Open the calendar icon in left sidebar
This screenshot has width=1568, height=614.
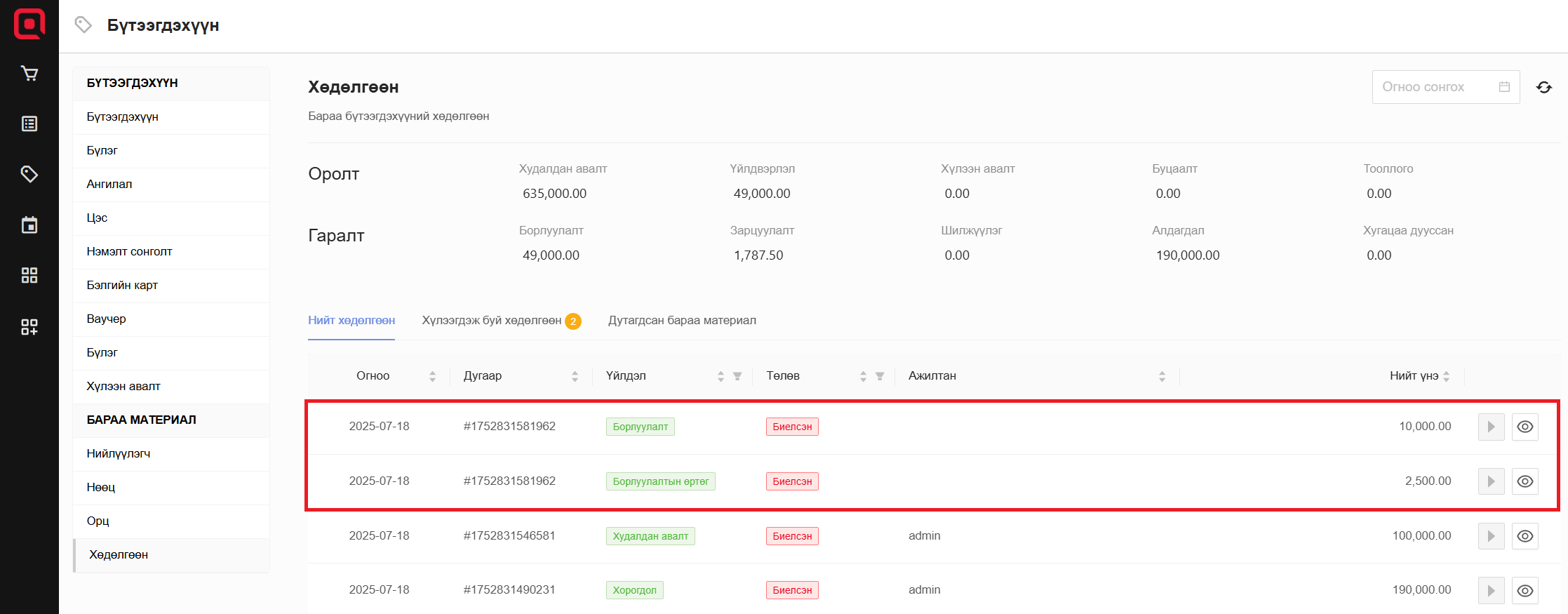29,225
